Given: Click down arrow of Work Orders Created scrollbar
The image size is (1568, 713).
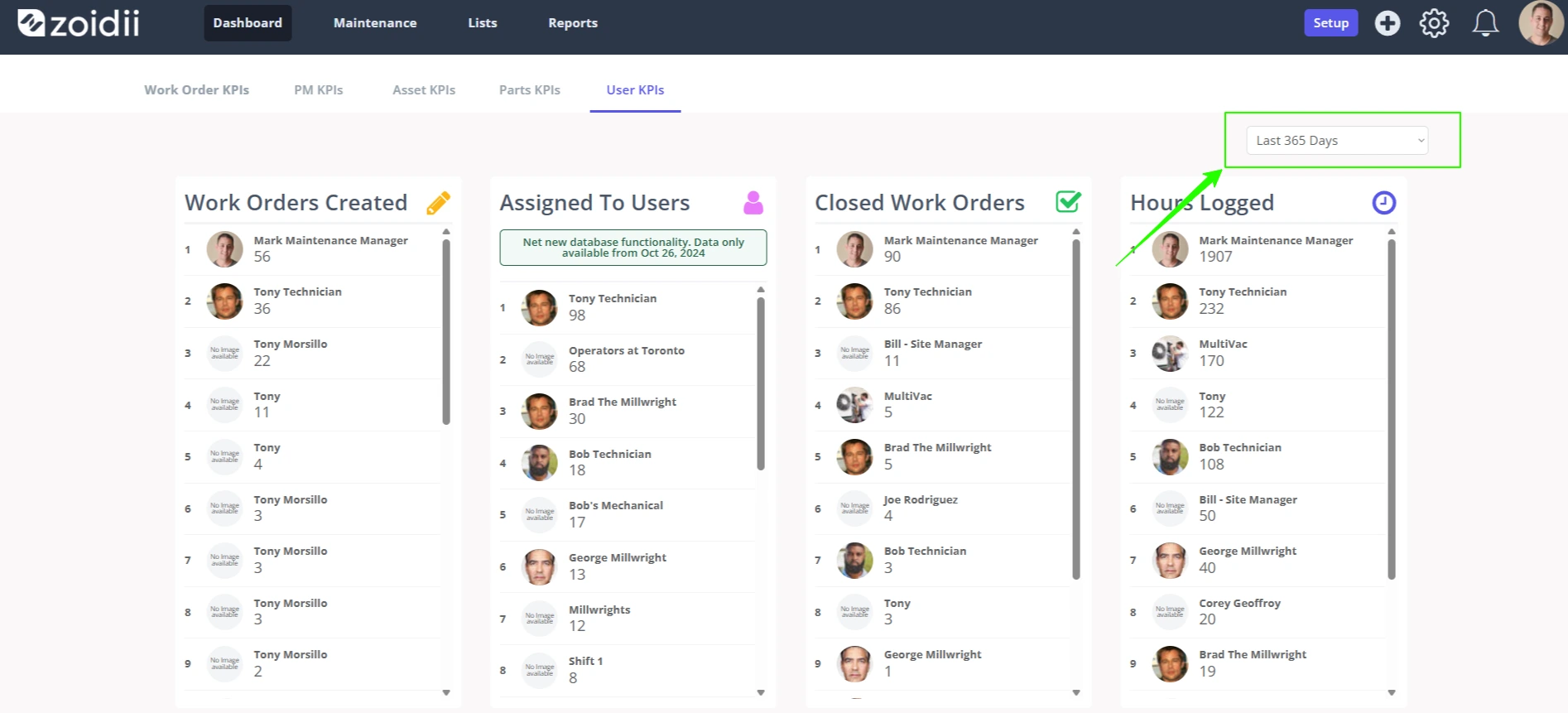Looking at the screenshot, I should click(x=446, y=692).
